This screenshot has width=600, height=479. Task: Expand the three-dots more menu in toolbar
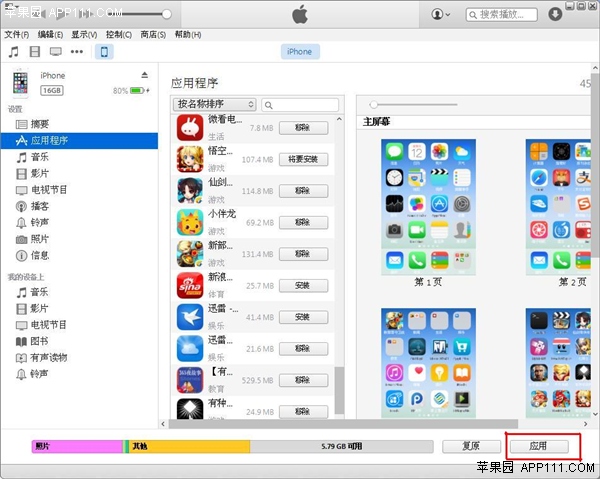pos(80,51)
